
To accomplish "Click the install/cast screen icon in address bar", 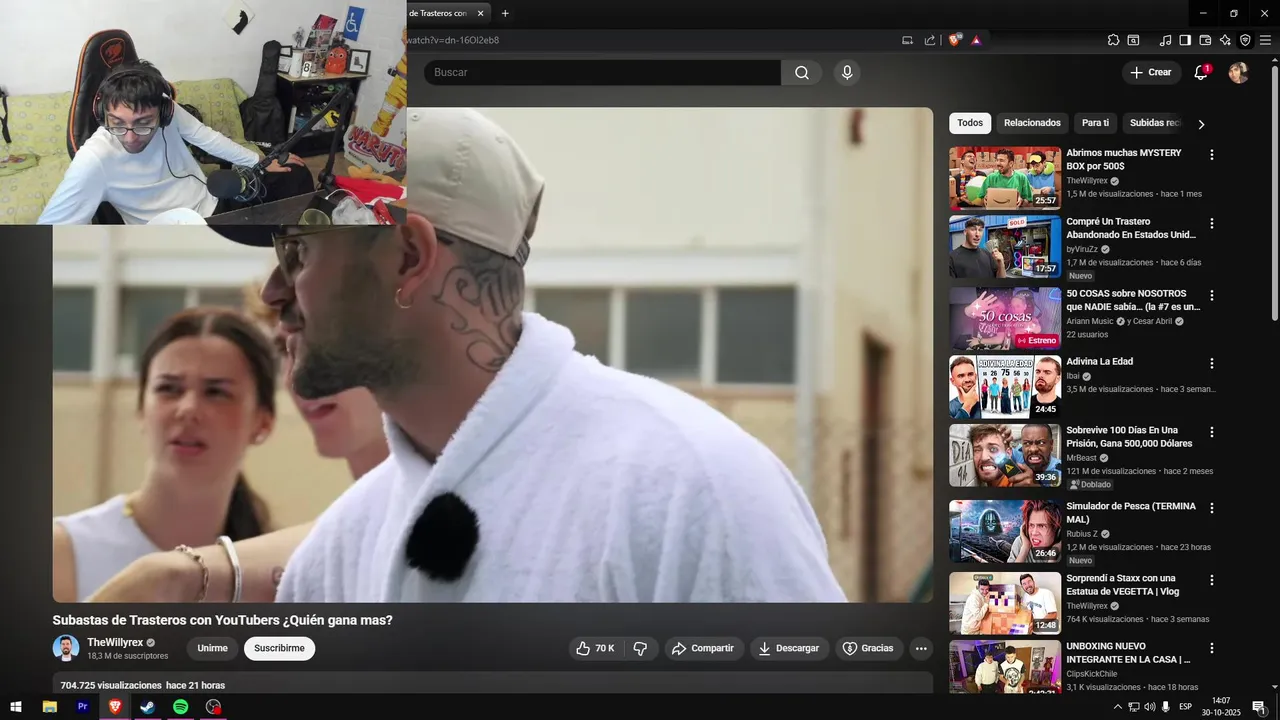I will point(907,40).
